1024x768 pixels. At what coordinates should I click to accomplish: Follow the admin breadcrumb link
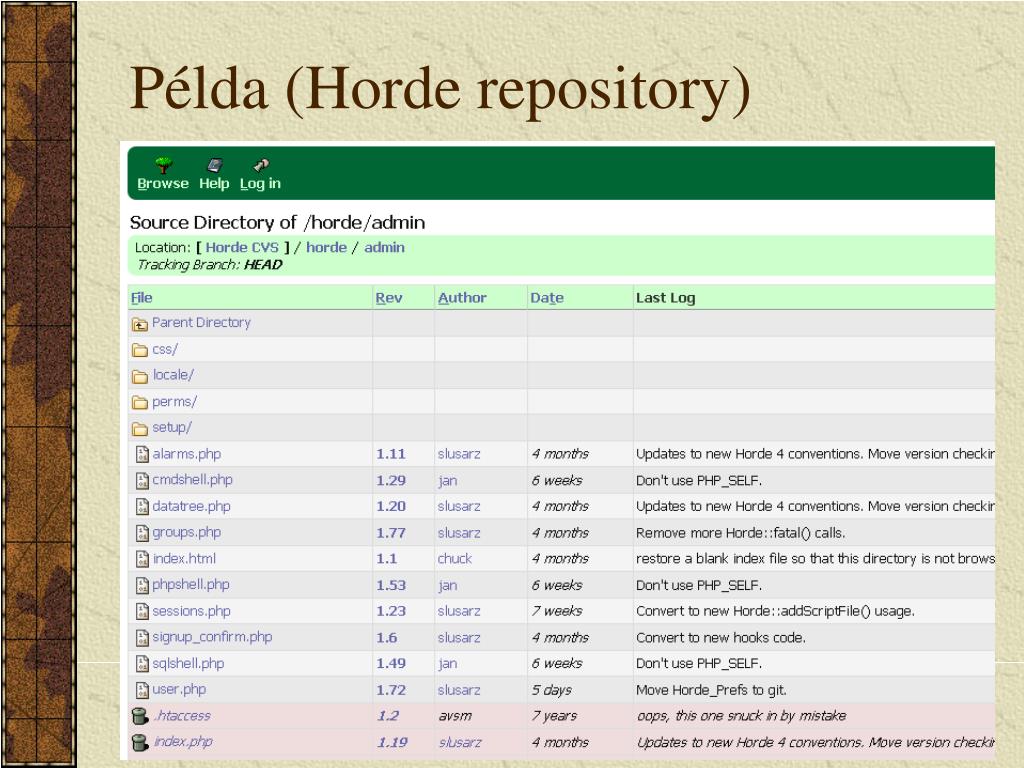click(x=385, y=248)
